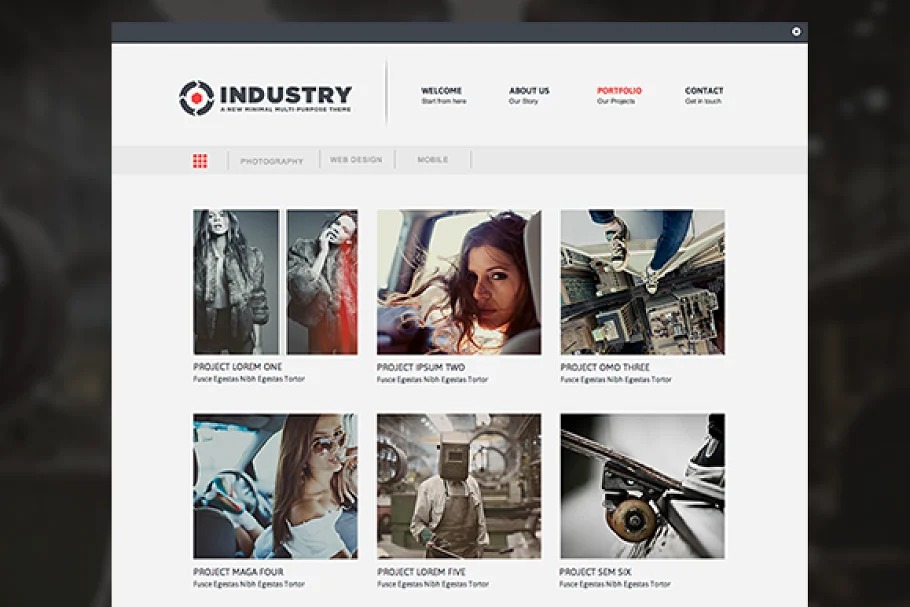Close the preview window with X
Screen dimensions: 910x607
tap(796, 31)
